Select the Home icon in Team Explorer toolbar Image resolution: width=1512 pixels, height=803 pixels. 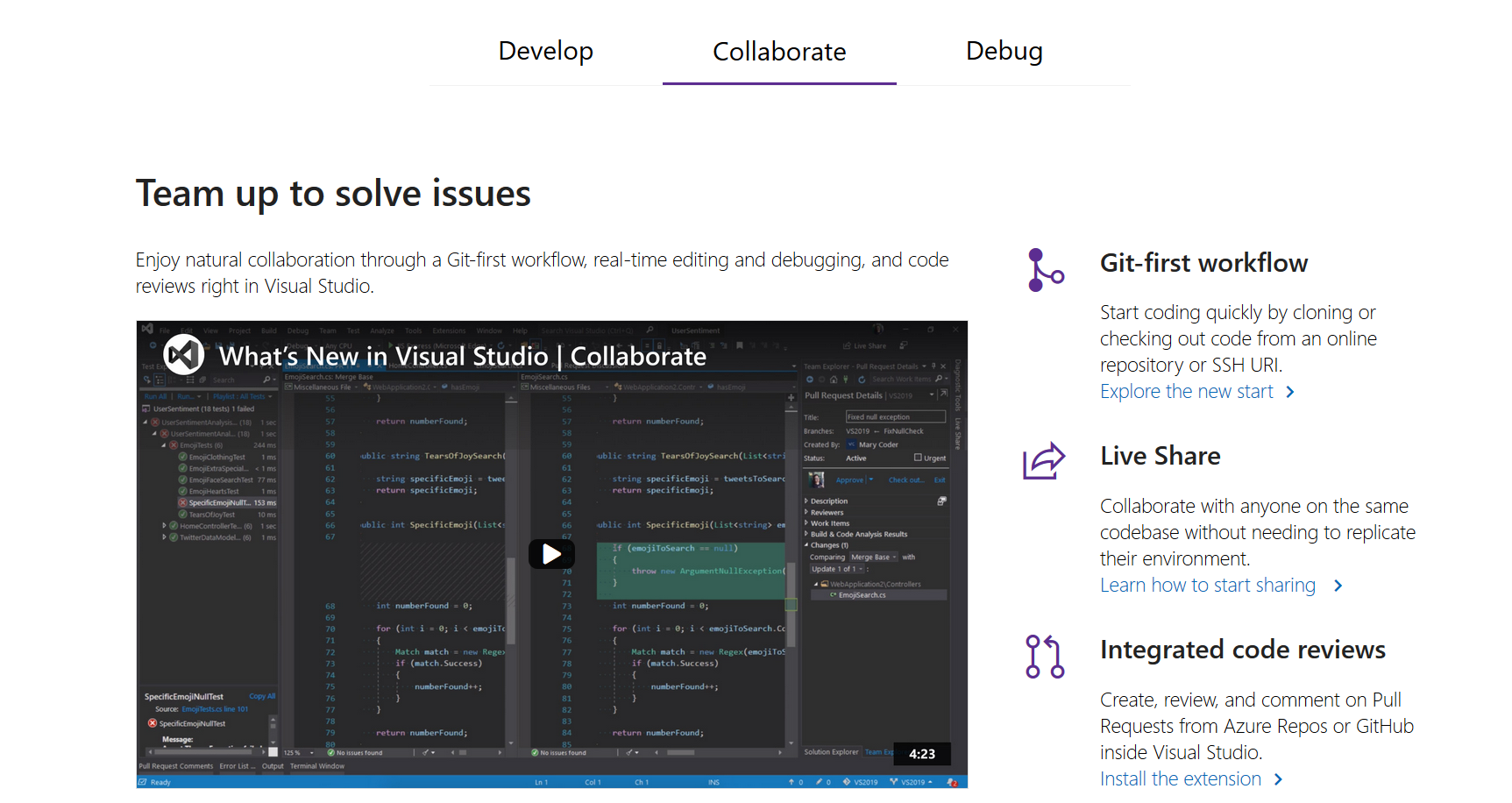[x=834, y=379]
